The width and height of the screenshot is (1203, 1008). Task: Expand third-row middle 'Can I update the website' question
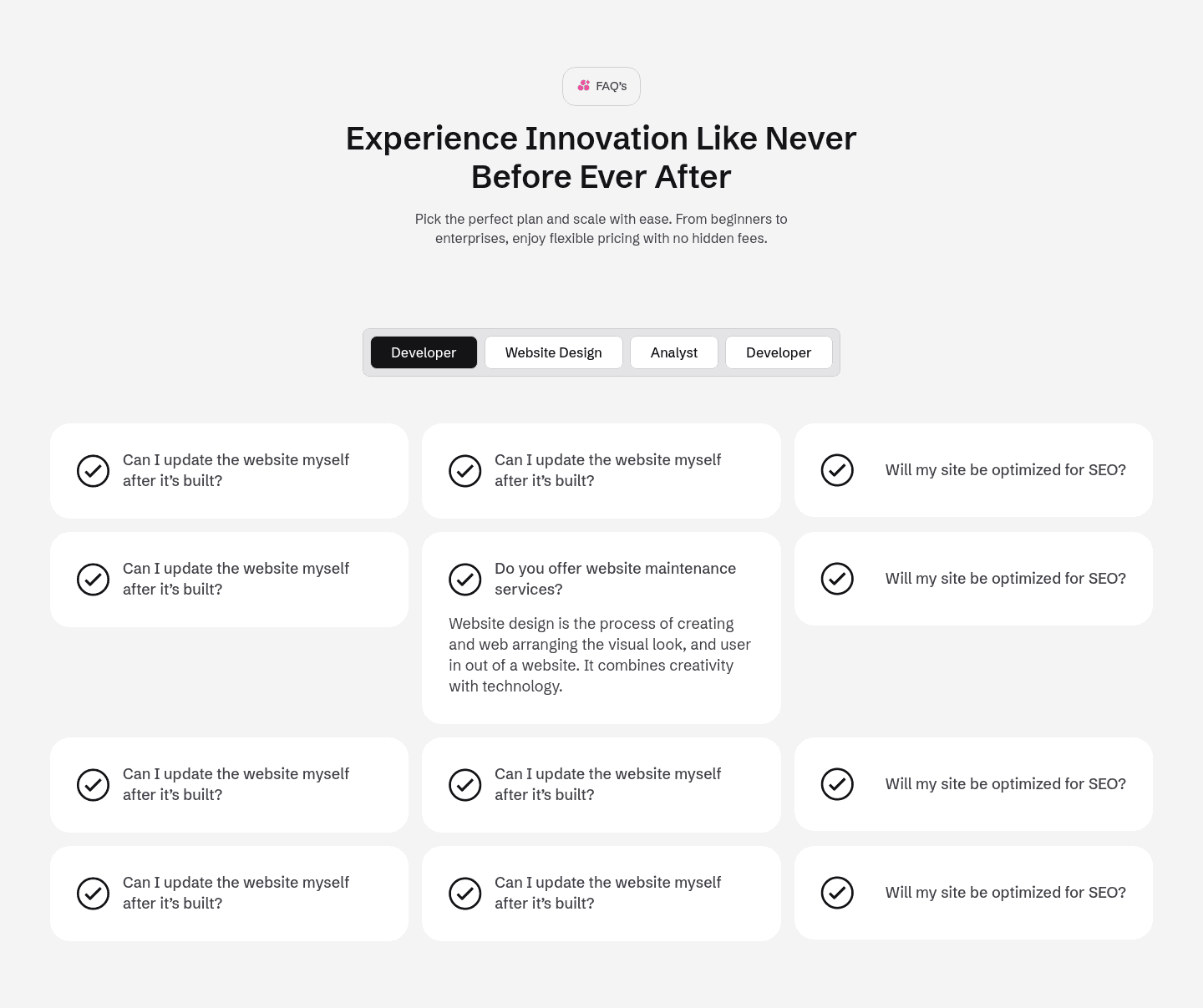[607, 784]
